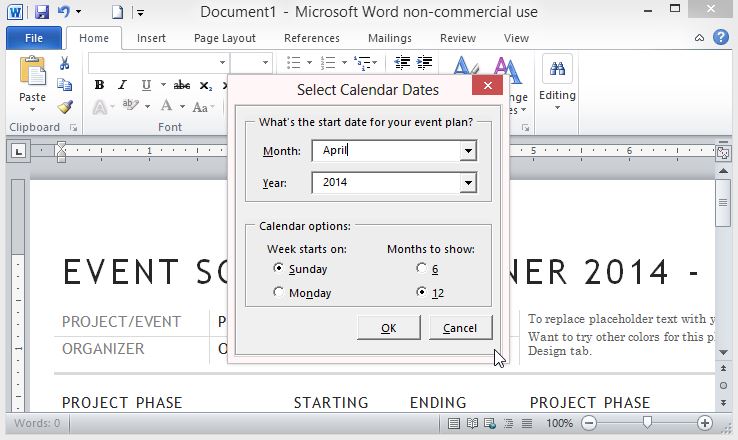Click the zoom slider handle
This screenshot has height=440, width=738.
[648, 423]
